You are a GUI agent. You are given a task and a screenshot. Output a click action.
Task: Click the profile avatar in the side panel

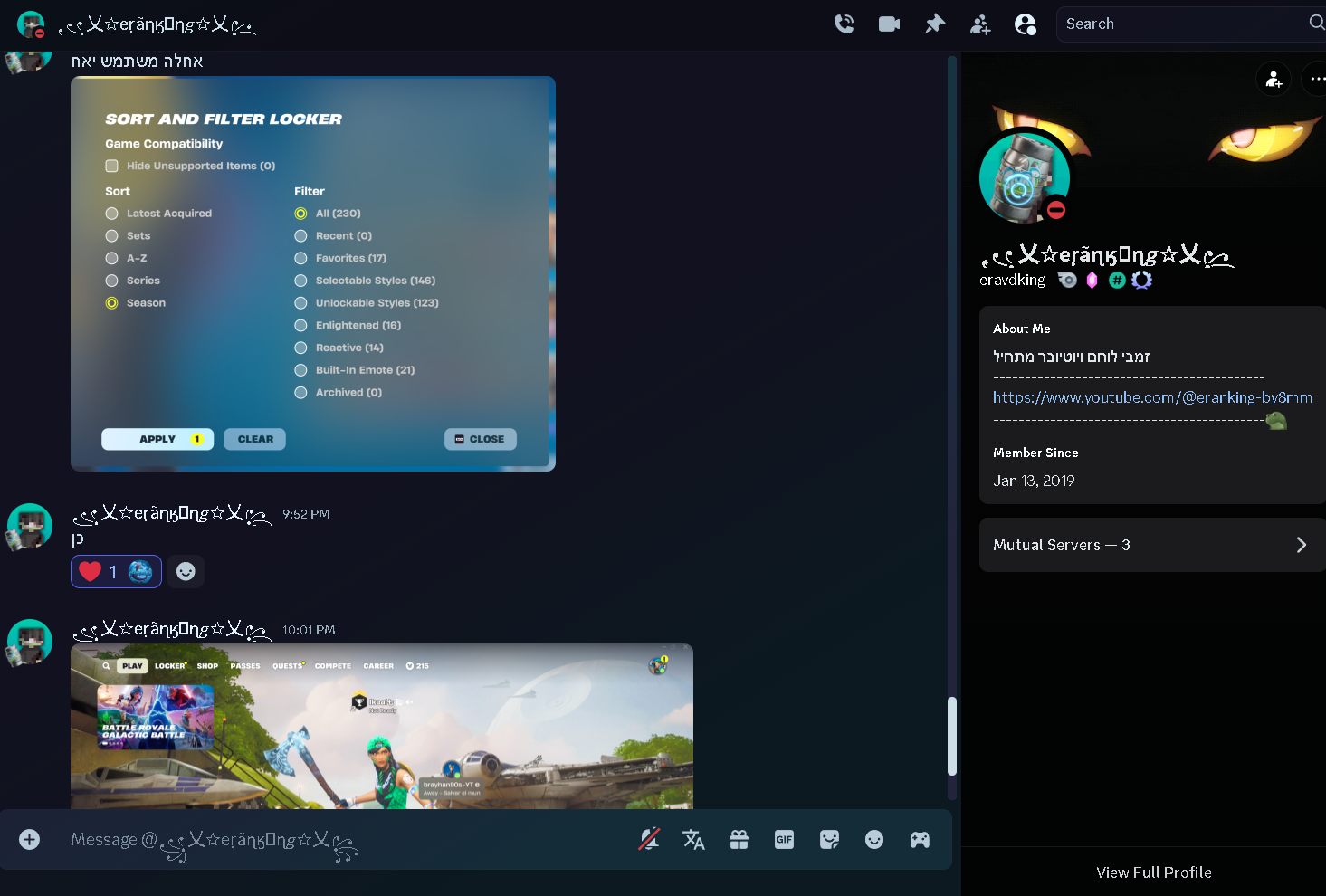tap(1025, 178)
